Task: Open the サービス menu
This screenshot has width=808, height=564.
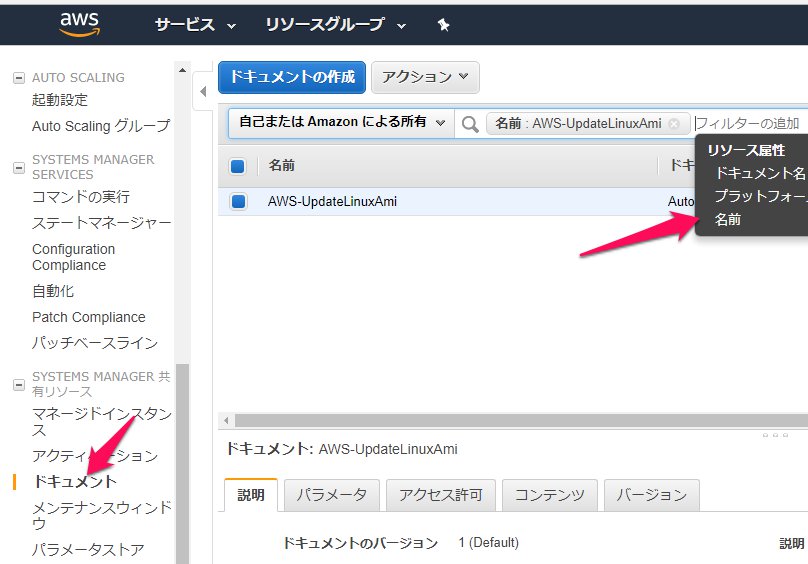Action: 195,25
